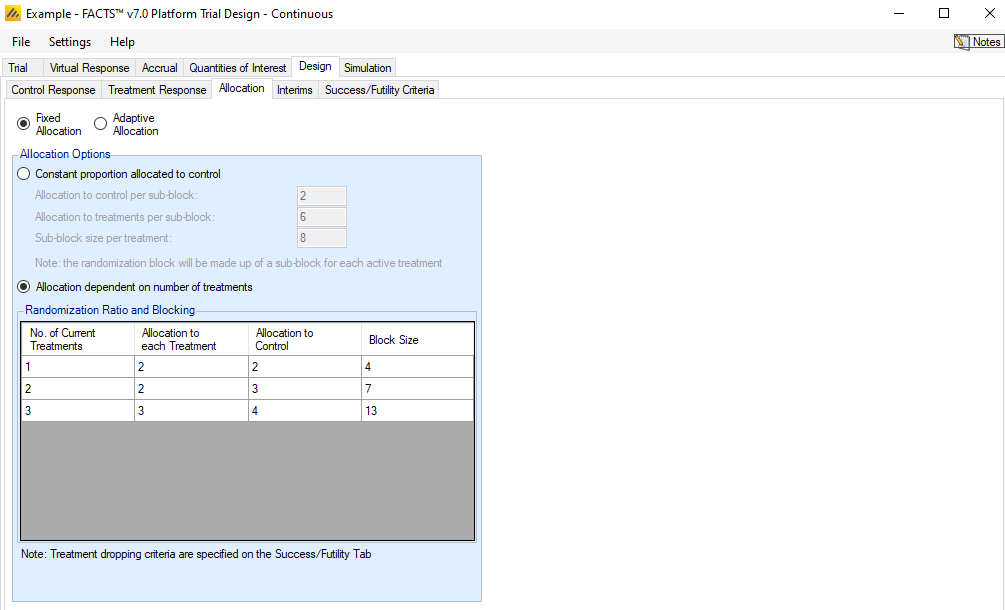The image size is (1005, 610).
Task: Select Fixed Allocation radio button
Action: coord(24,124)
